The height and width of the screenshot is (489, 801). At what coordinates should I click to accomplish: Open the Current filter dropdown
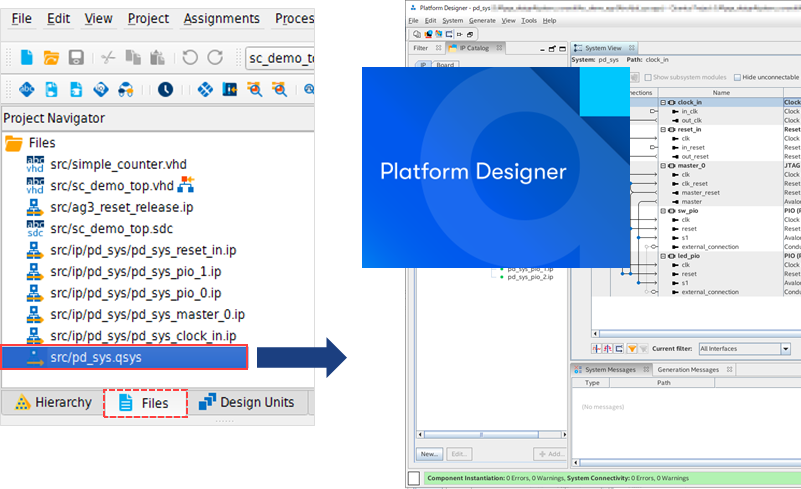tap(786, 348)
